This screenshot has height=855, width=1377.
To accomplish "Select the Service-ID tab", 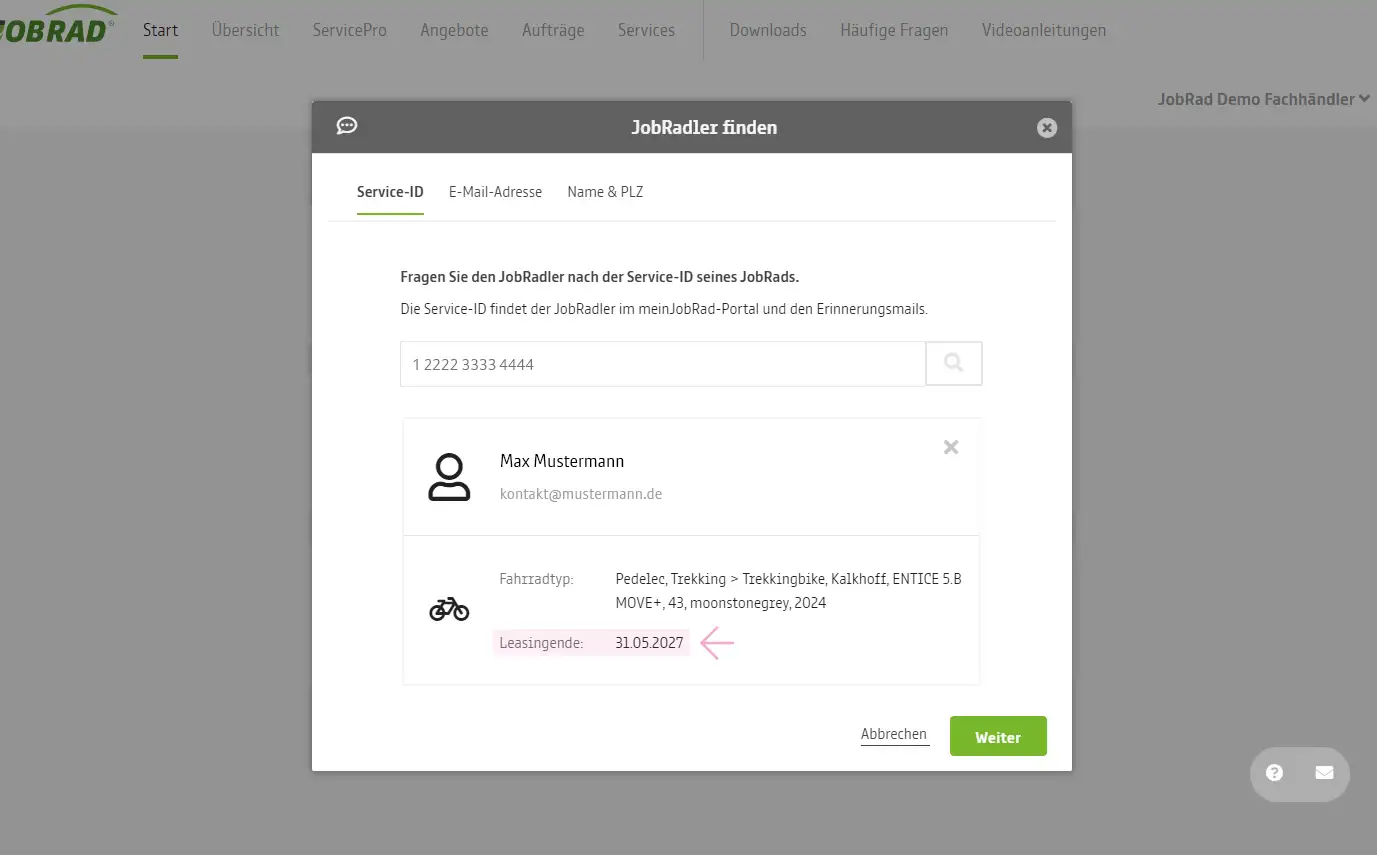I will [x=390, y=191].
